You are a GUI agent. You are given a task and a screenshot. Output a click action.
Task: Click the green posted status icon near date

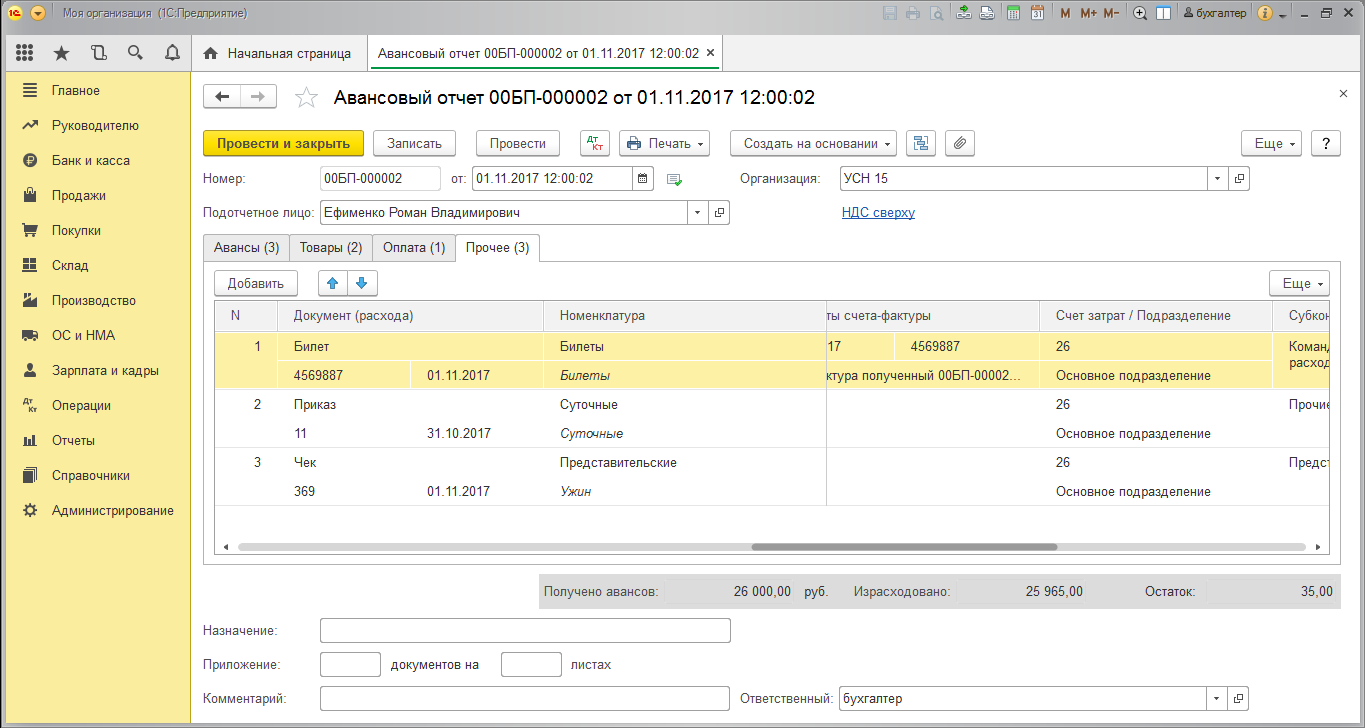pos(675,180)
